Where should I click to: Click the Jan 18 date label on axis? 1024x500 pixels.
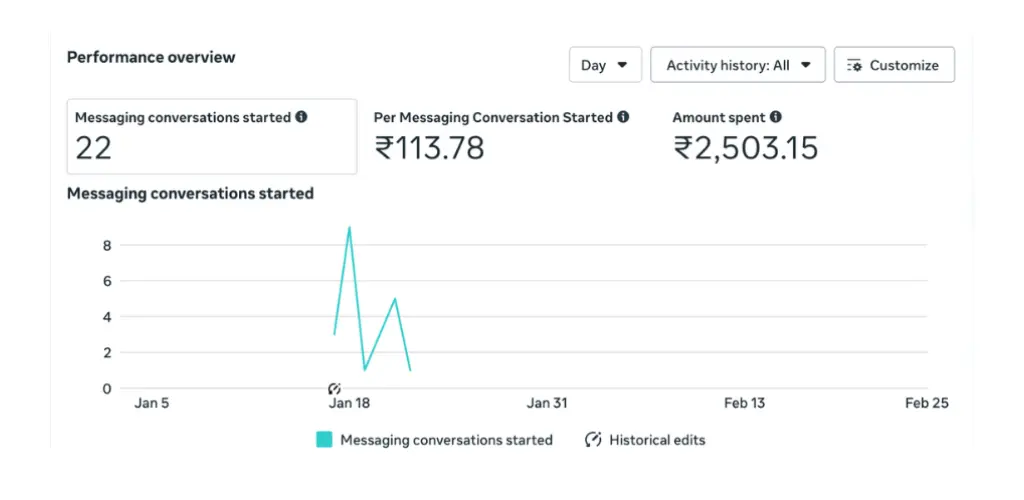pyautogui.click(x=348, y=403)
